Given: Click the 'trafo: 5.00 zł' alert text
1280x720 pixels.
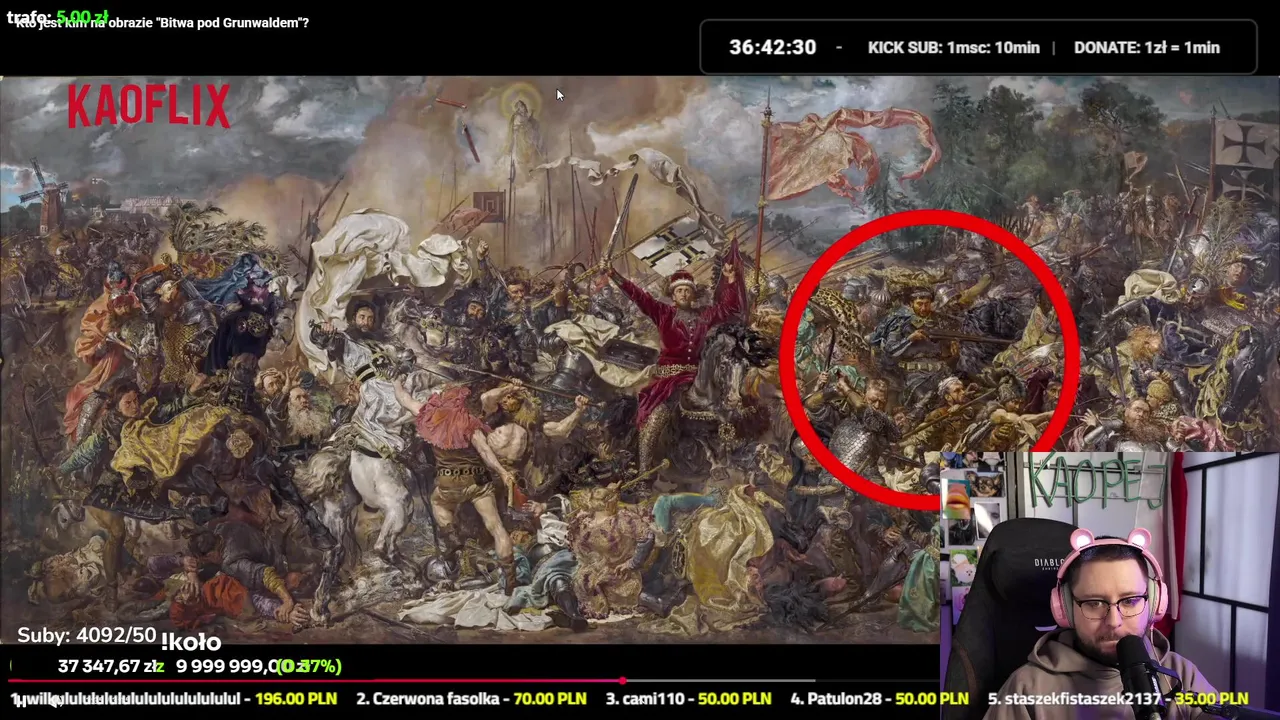Looking at the screenshot, I should coord(57,17).
